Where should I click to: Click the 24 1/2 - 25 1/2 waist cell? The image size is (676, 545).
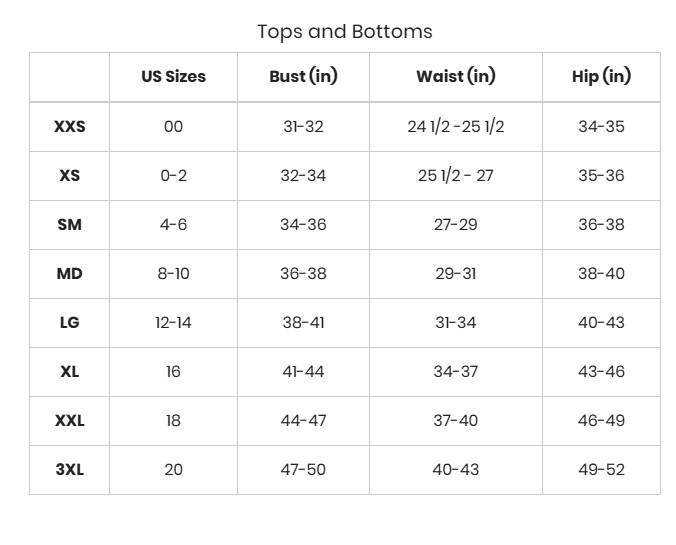[x=455, y=127]
